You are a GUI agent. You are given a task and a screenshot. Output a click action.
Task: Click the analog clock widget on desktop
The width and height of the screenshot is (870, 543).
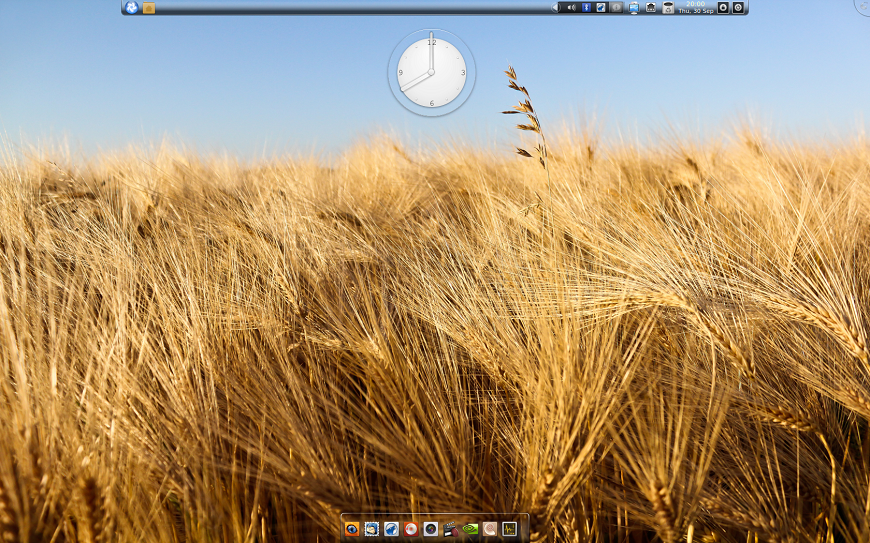[431, 72]
